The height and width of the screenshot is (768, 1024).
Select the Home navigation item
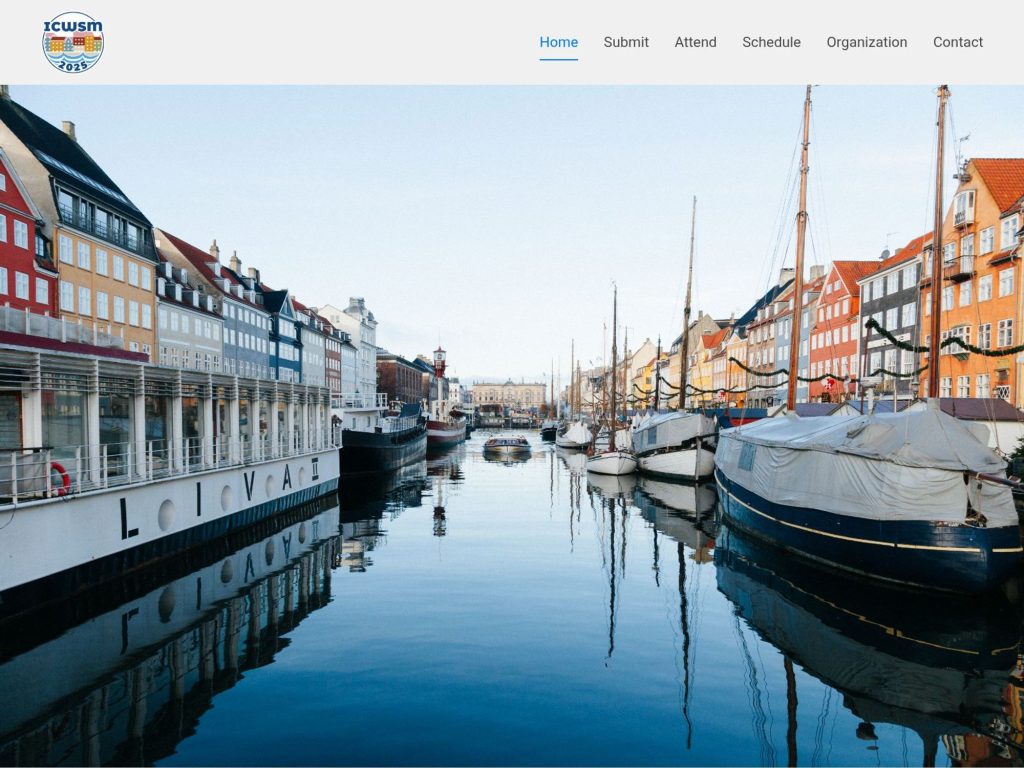click(x=558, y=42)
